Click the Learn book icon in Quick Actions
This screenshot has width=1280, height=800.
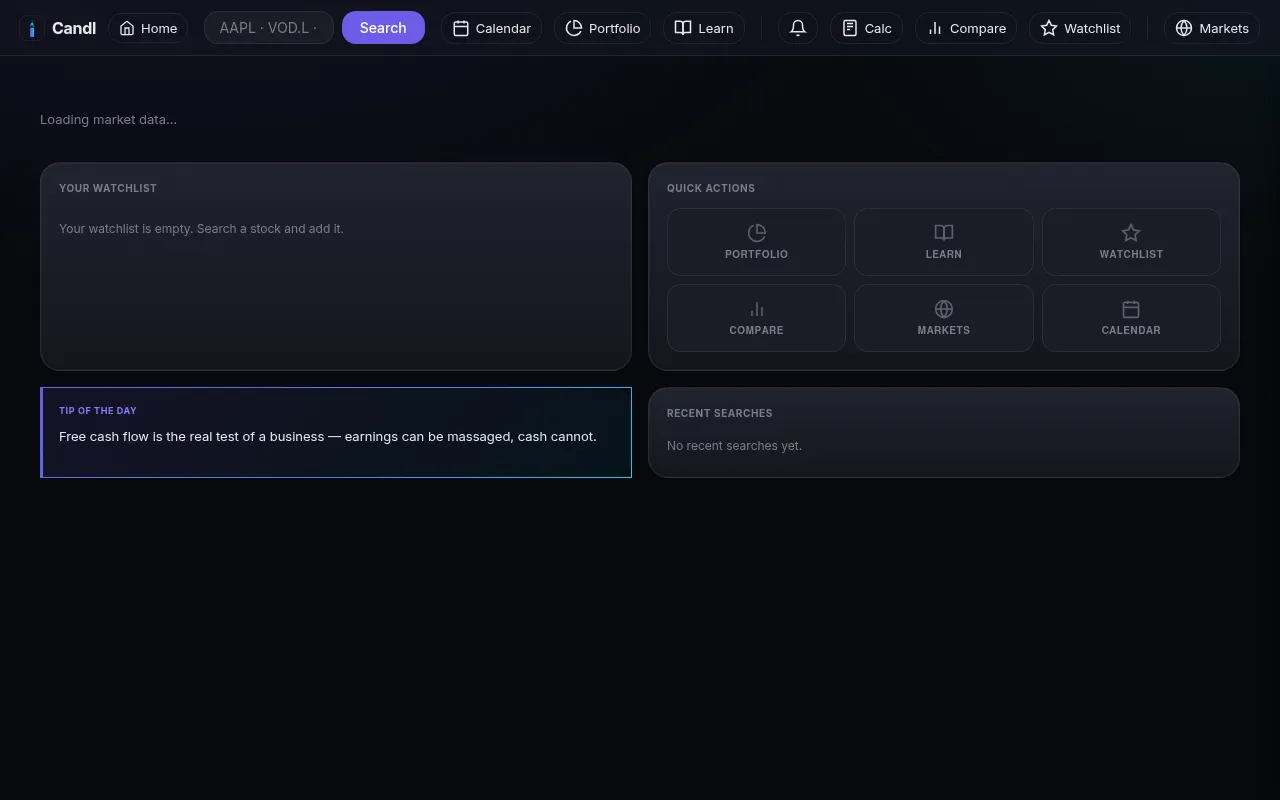click(944, 233)
